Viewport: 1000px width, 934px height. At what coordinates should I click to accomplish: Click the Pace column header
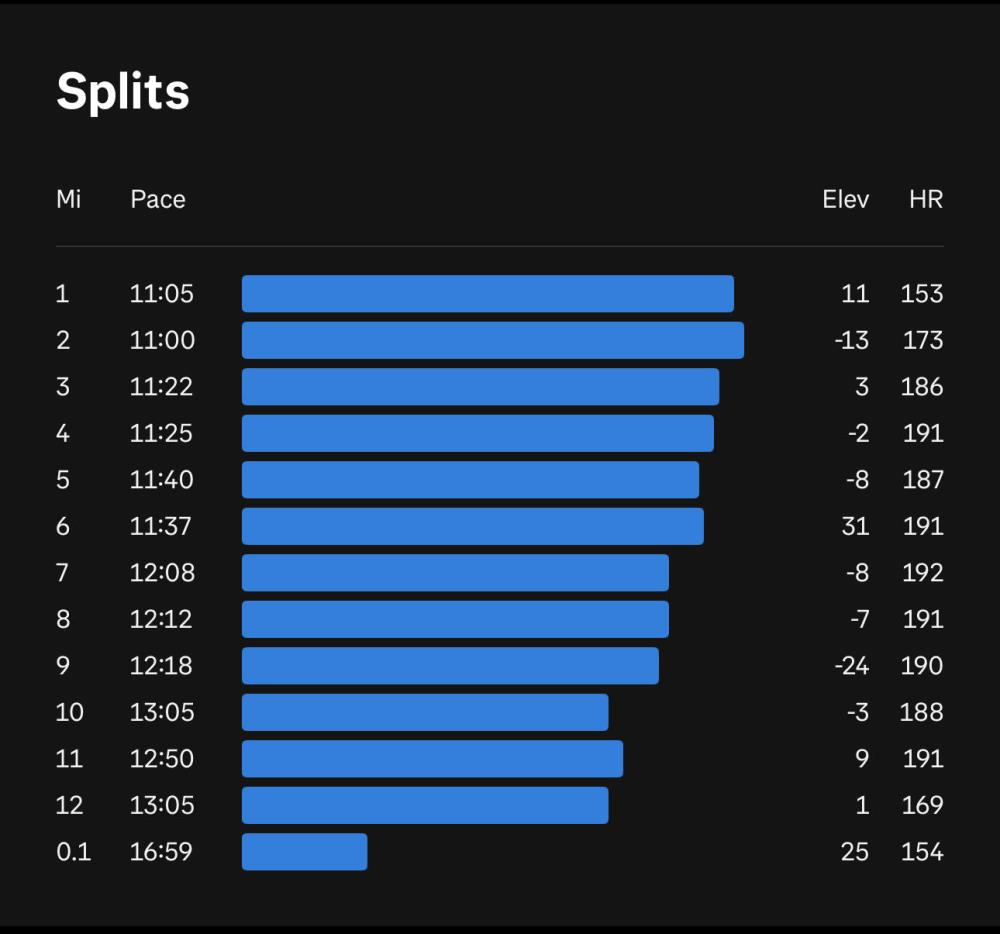tap(158, 199)
